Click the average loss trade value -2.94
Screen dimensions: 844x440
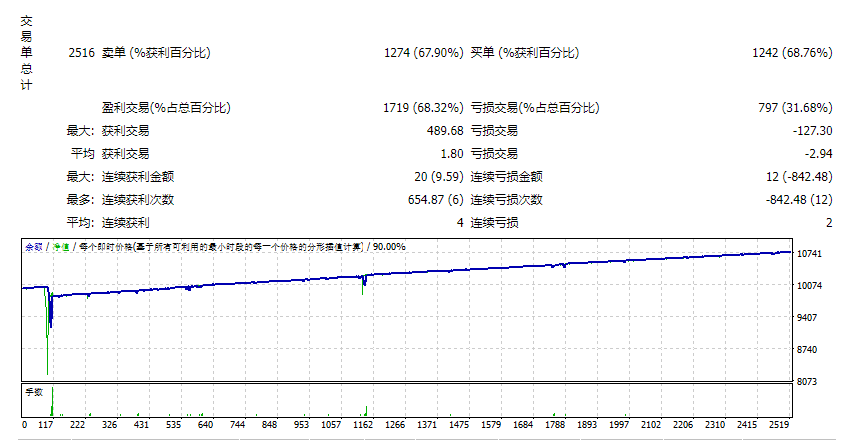point(819,154)
